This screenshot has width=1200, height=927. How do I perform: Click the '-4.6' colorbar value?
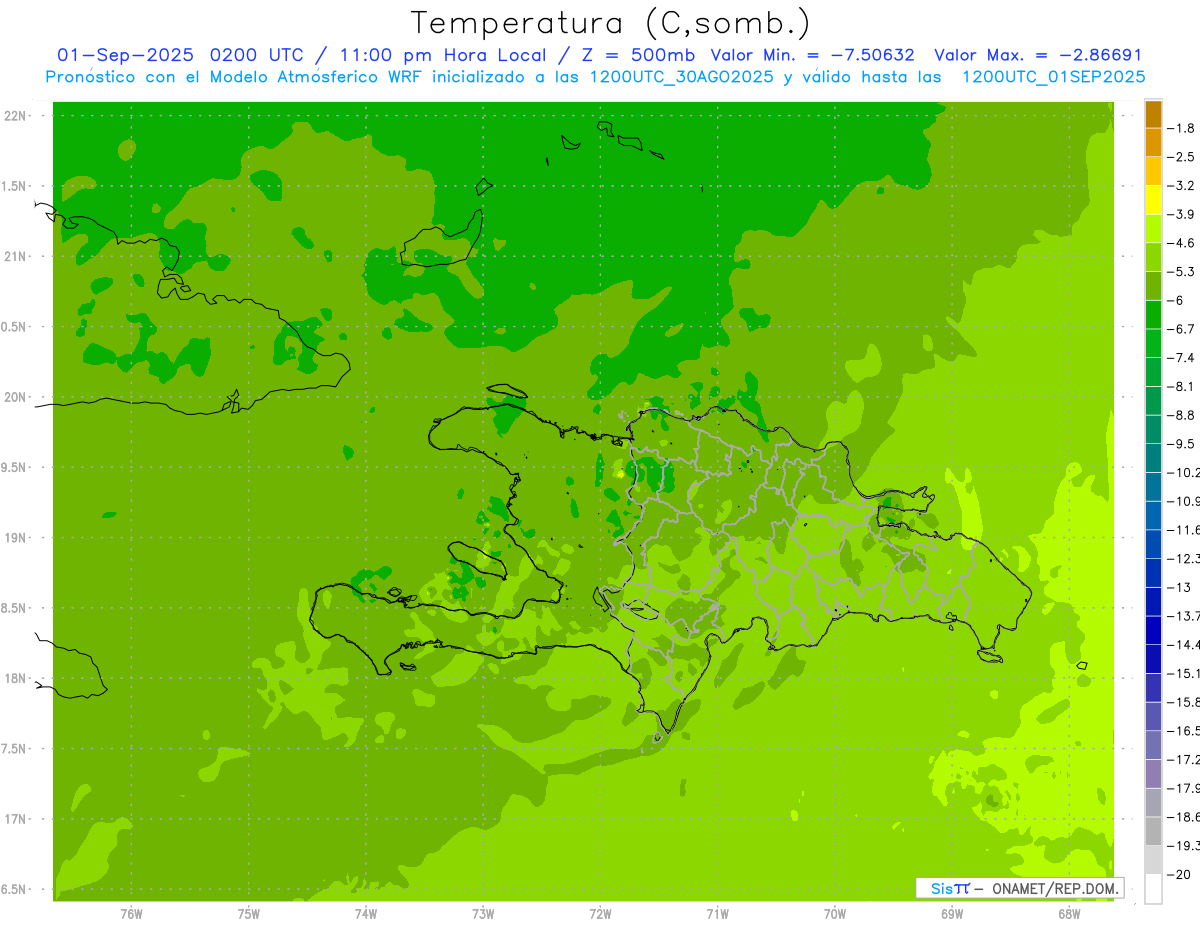pos(1182,243)
